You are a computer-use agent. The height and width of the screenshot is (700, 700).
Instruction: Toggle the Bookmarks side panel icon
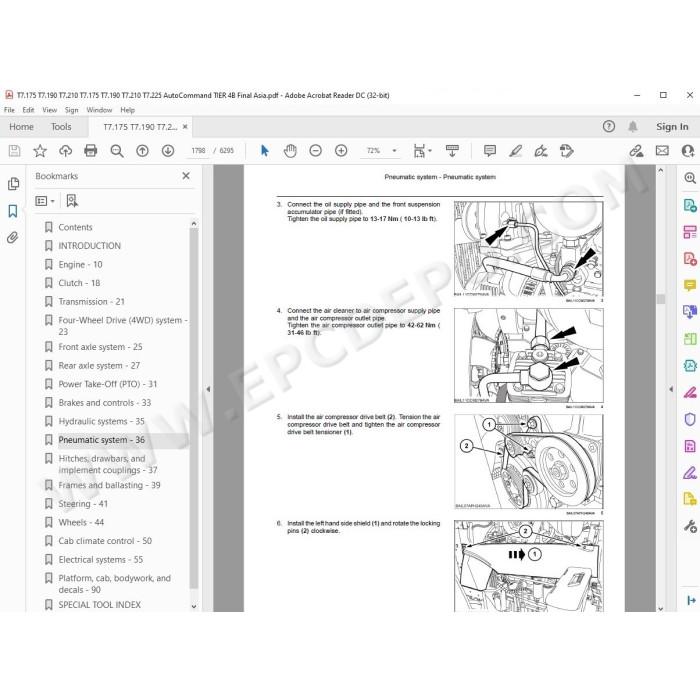(13, 211)
